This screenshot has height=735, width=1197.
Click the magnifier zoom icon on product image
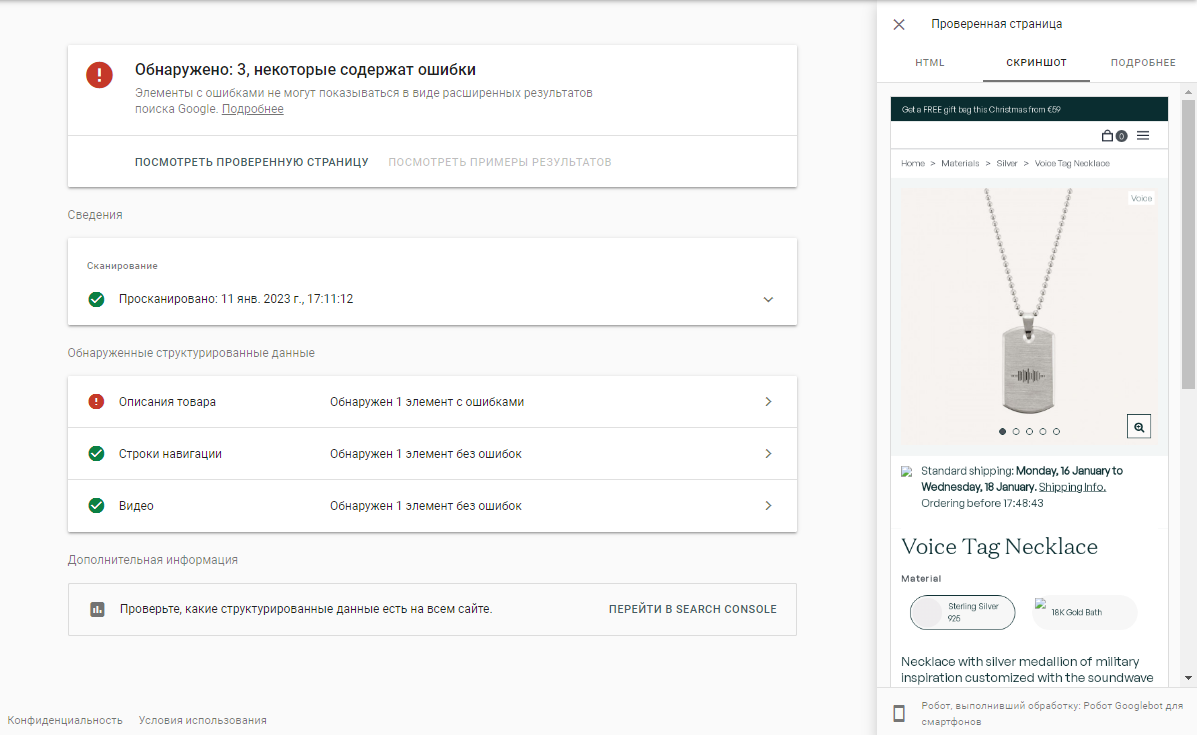1139,426
